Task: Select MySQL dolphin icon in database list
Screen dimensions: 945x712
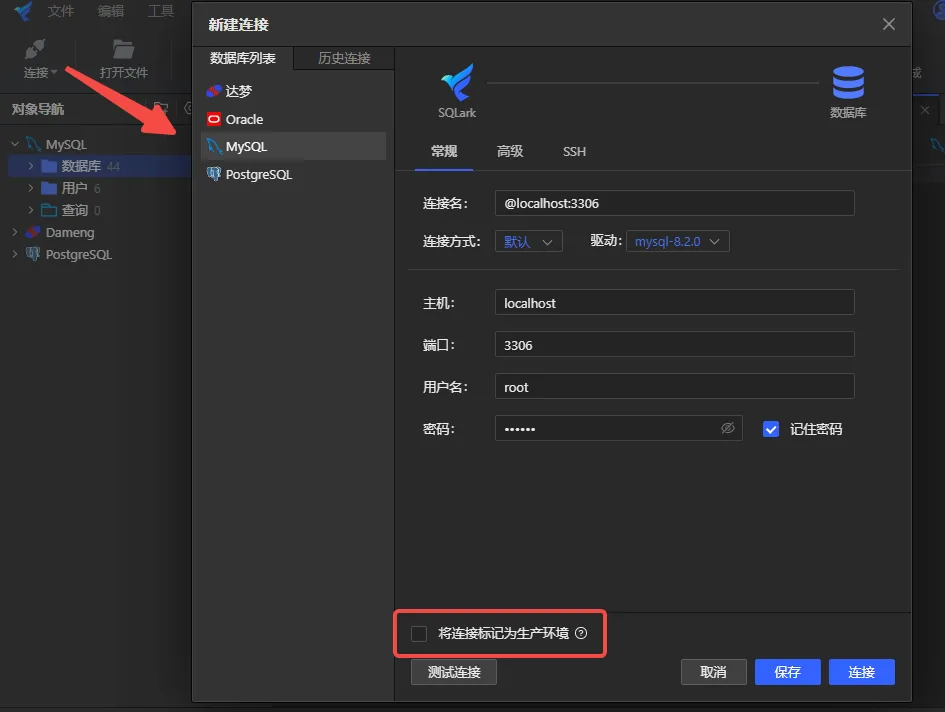Action: [214, 146]
